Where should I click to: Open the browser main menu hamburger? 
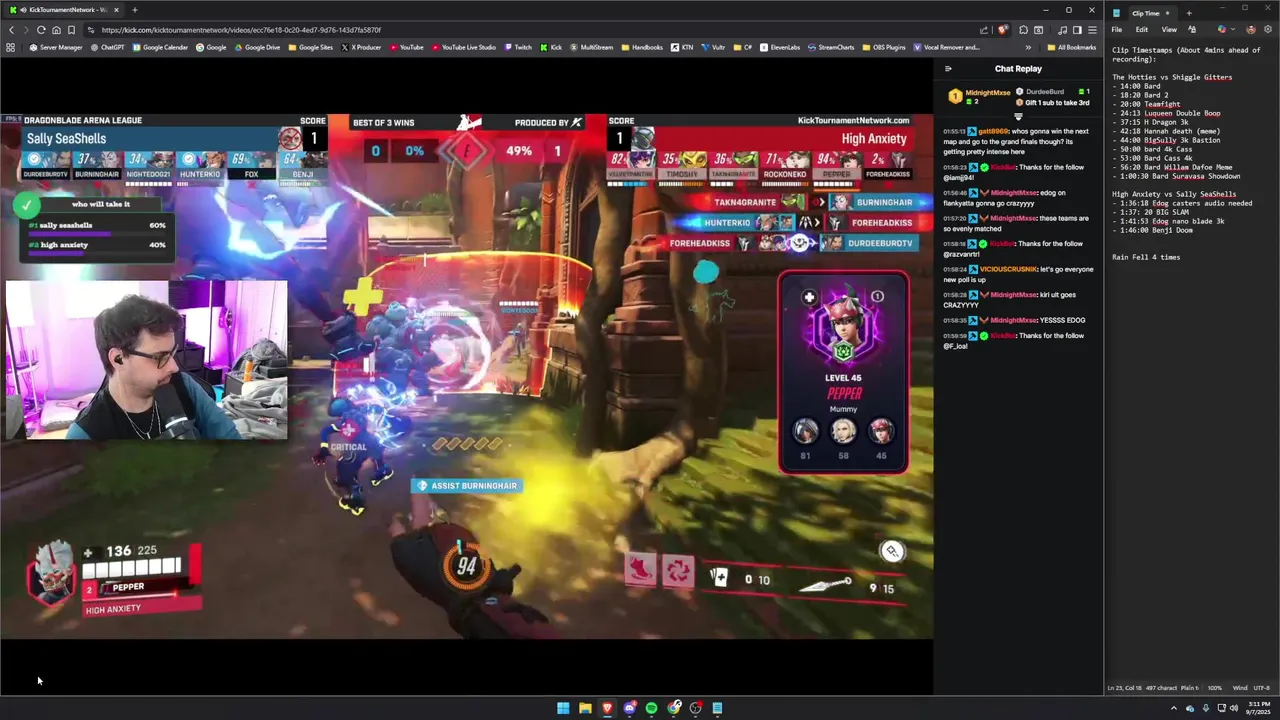pos(1092,30)
